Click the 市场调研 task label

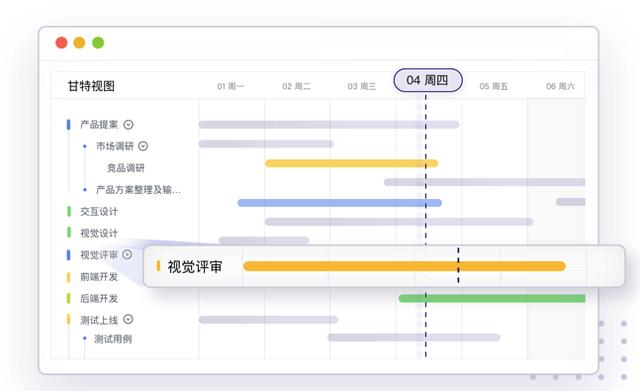click(115, 146)
